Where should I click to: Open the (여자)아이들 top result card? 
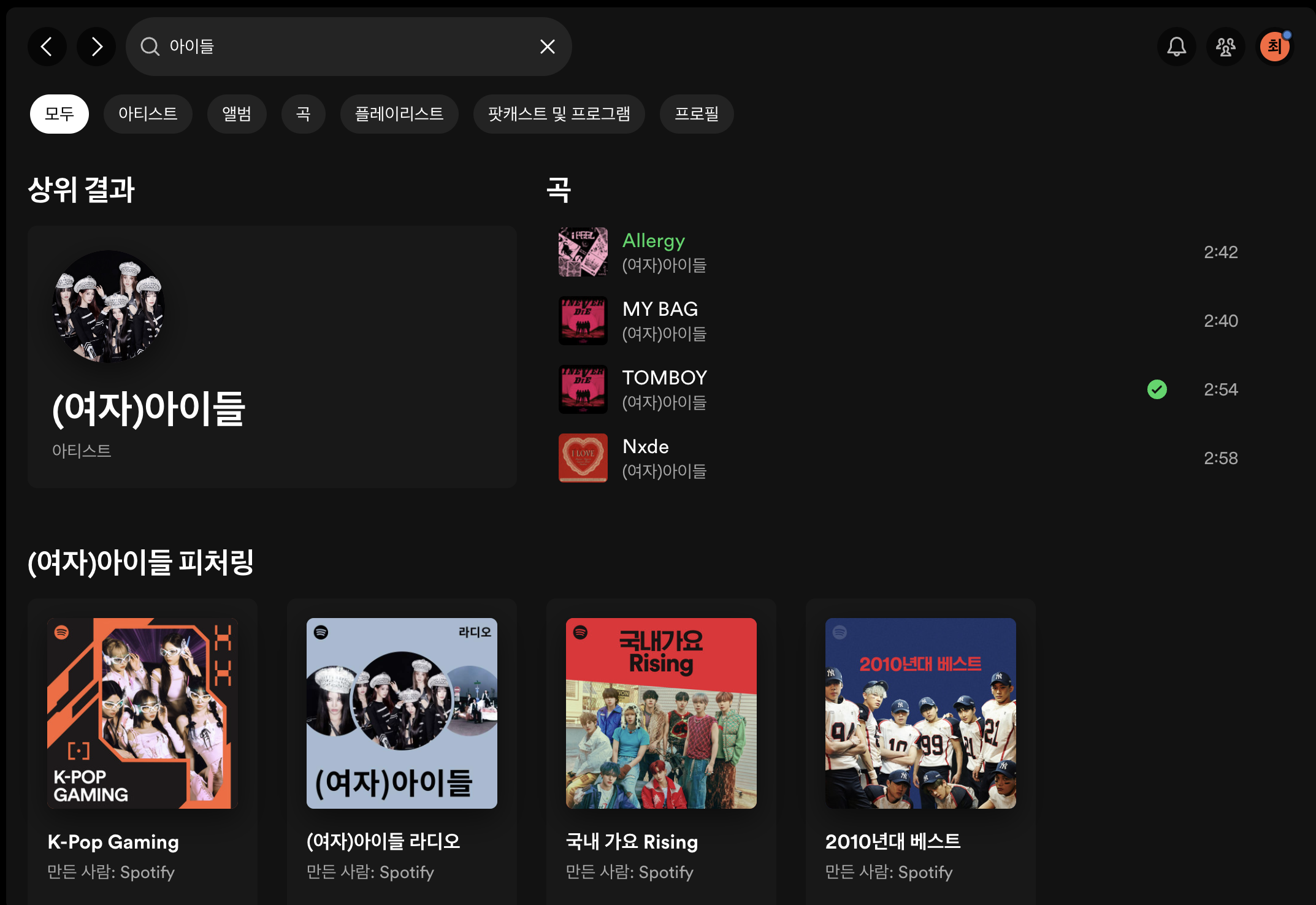[272, 356]
